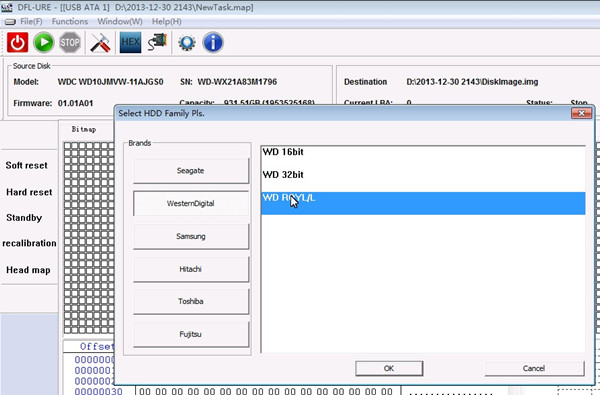This screenshot has height=395, width=600.
Task: Open the Help(H) menu
Action: [166, 21]
